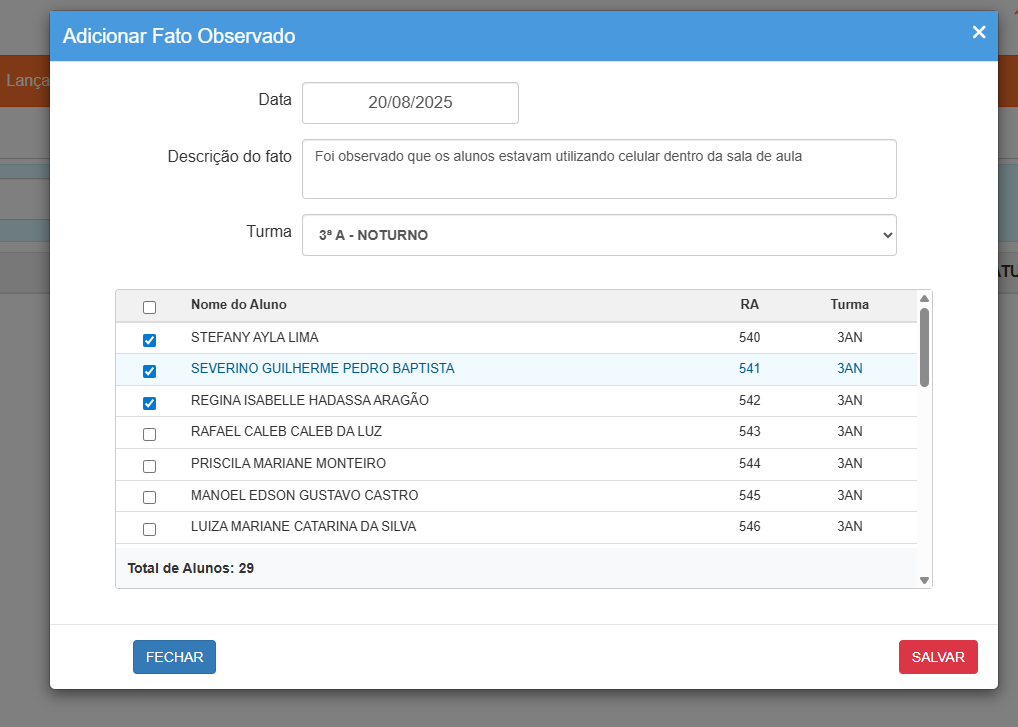Uncheck REGINA ISABELLE HADASSA ARAGÃO checkbox

(150, 403)
